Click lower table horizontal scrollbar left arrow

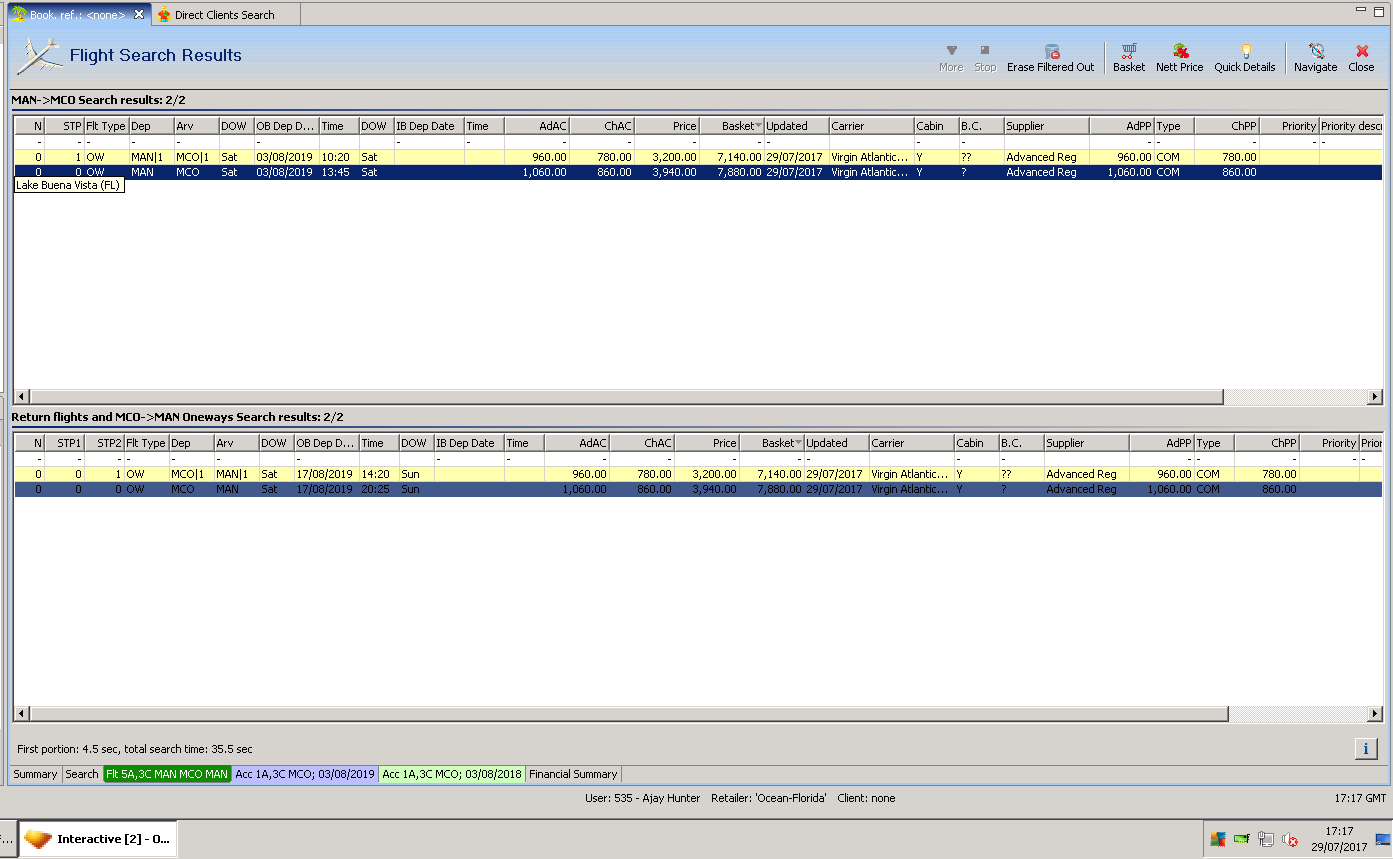21,714
